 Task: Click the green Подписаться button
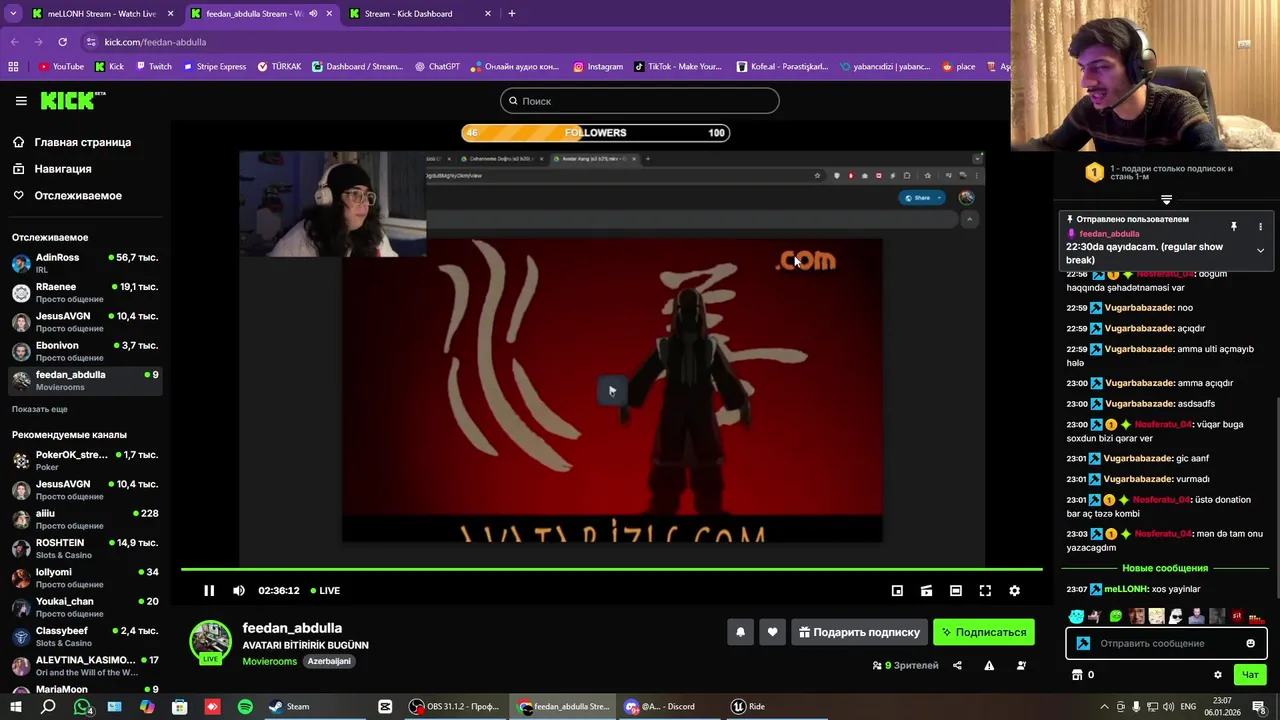click(x=984, y=632)
